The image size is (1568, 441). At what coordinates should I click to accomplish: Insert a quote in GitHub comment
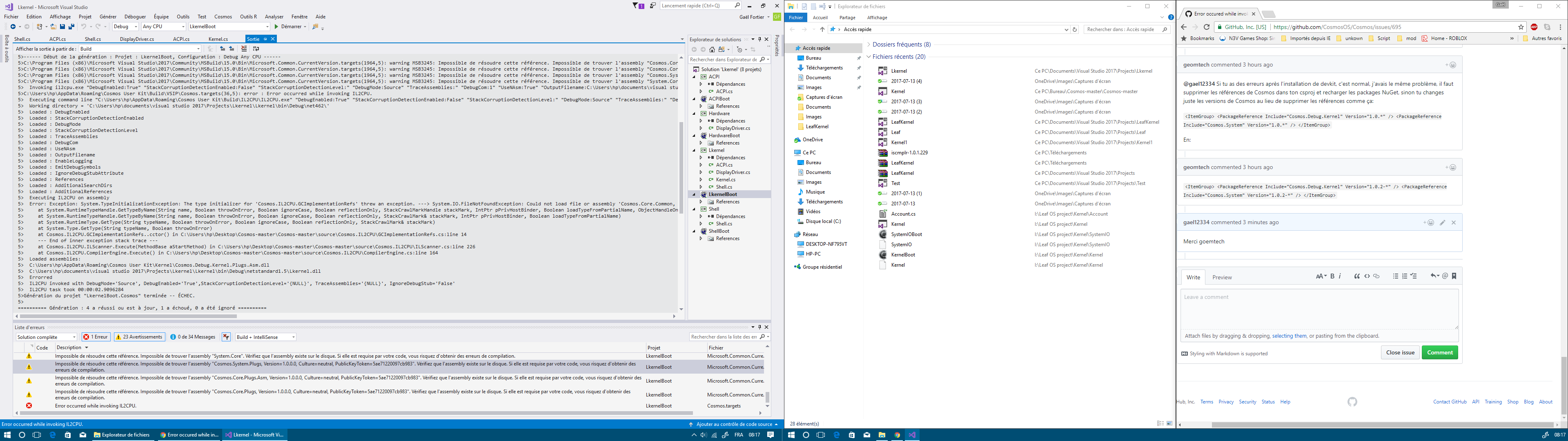coord(1357,276)
